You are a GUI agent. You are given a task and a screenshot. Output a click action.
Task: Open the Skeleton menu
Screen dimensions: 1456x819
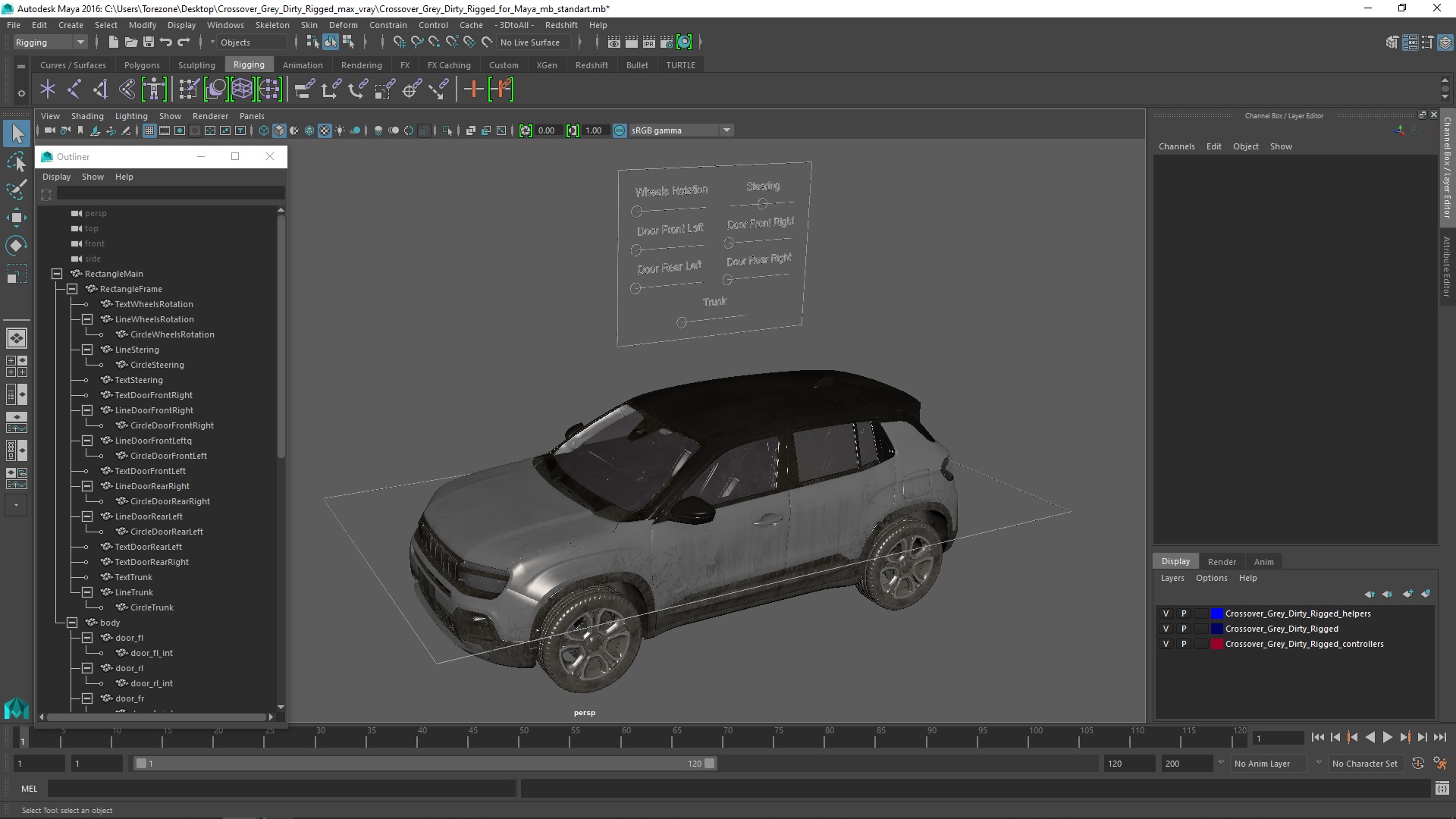(272, 25)
